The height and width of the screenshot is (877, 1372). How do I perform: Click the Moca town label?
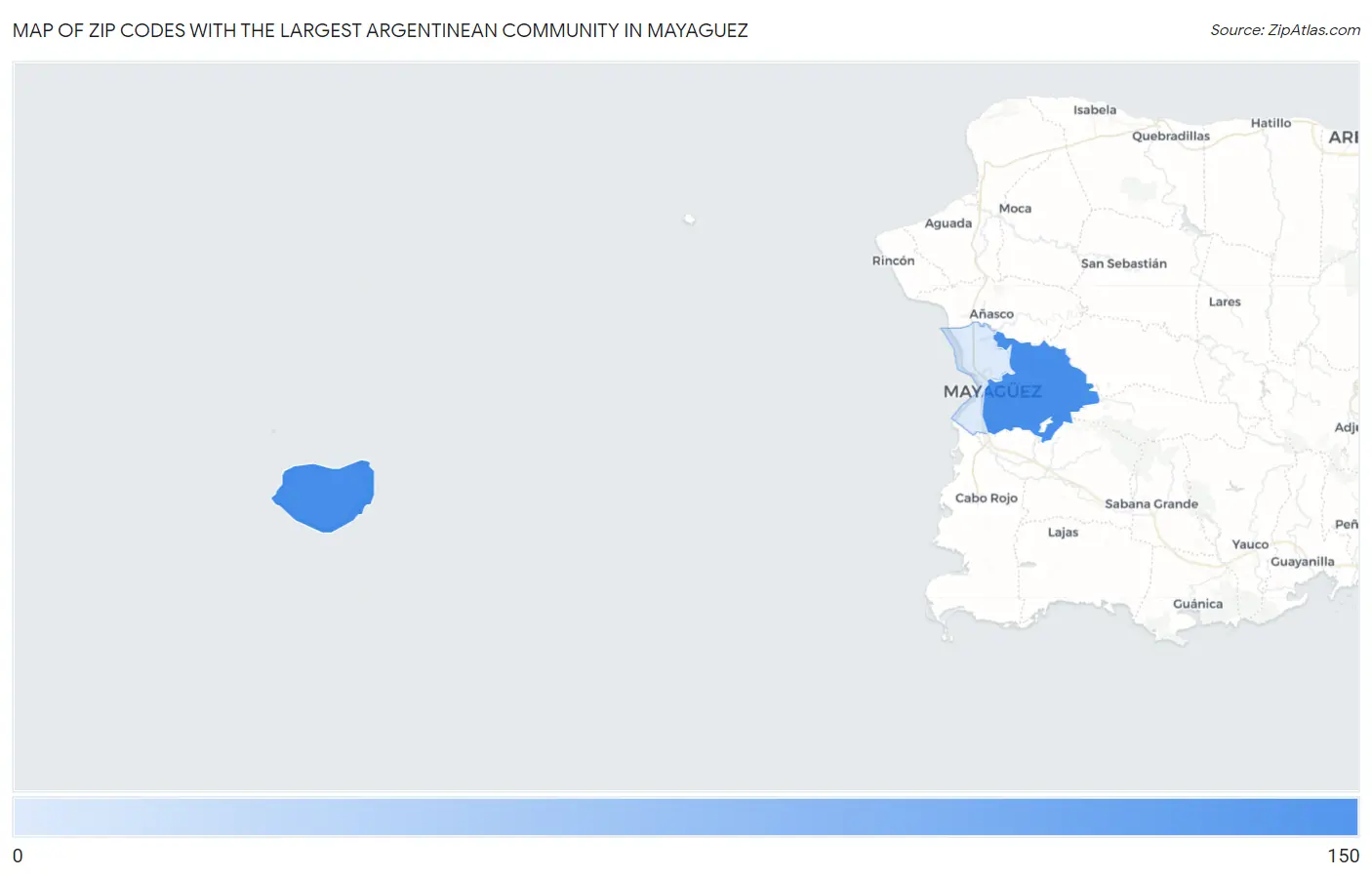[1015, 209]
